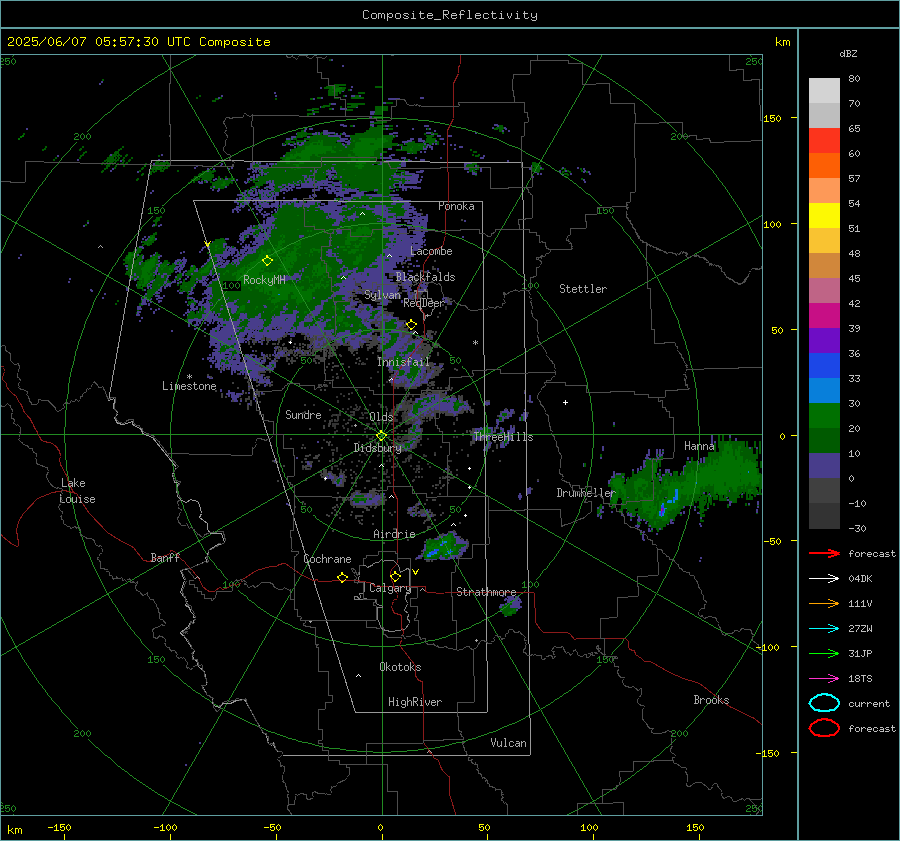Image resolution: width=900 pixels, height=841 pixels.
Task: Click the Lake Louise label
Action: tap(77, 491)
